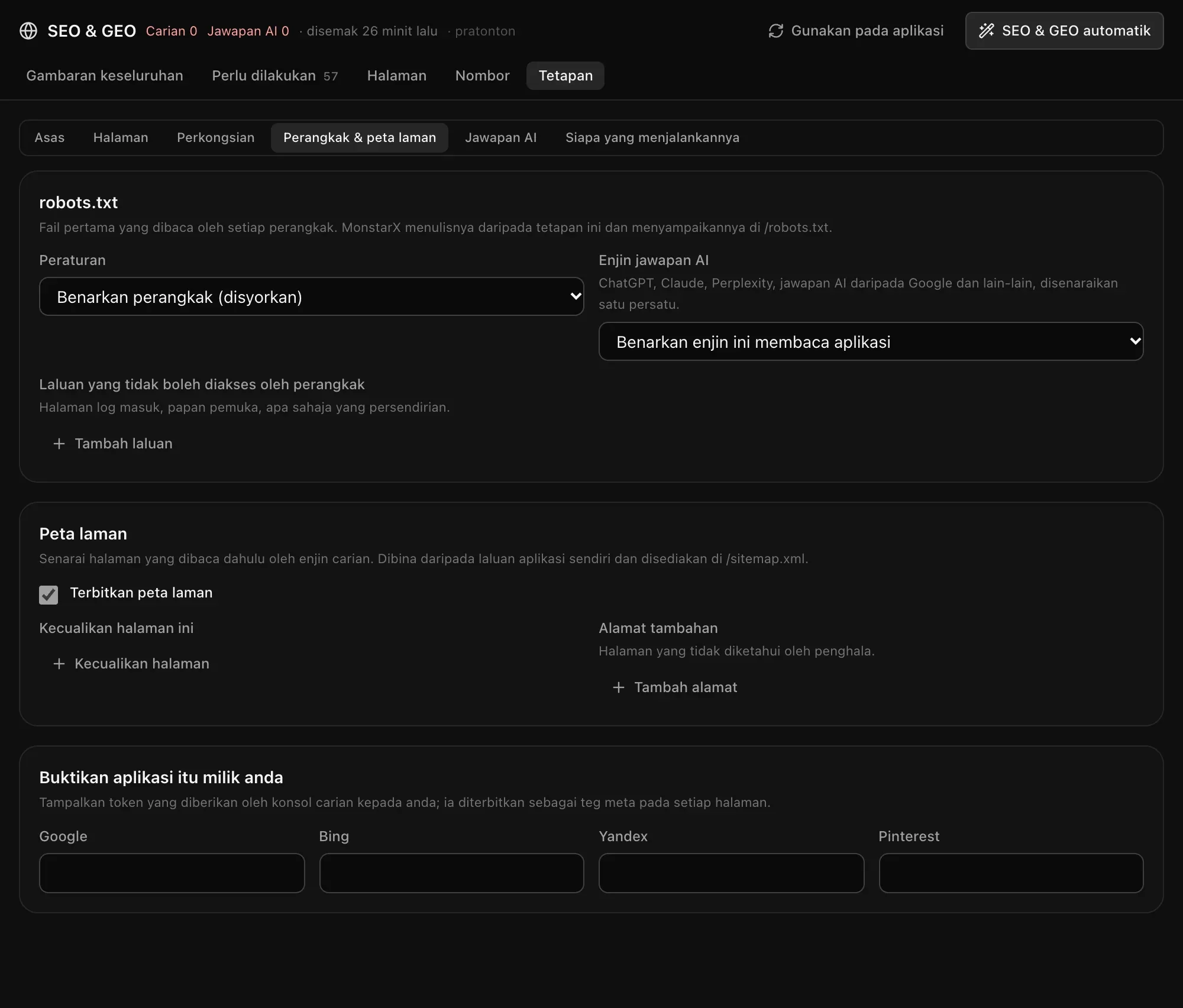Click the Tambah laluan button
Screen dimensions: 1183x1008
[x=112, y=444]
